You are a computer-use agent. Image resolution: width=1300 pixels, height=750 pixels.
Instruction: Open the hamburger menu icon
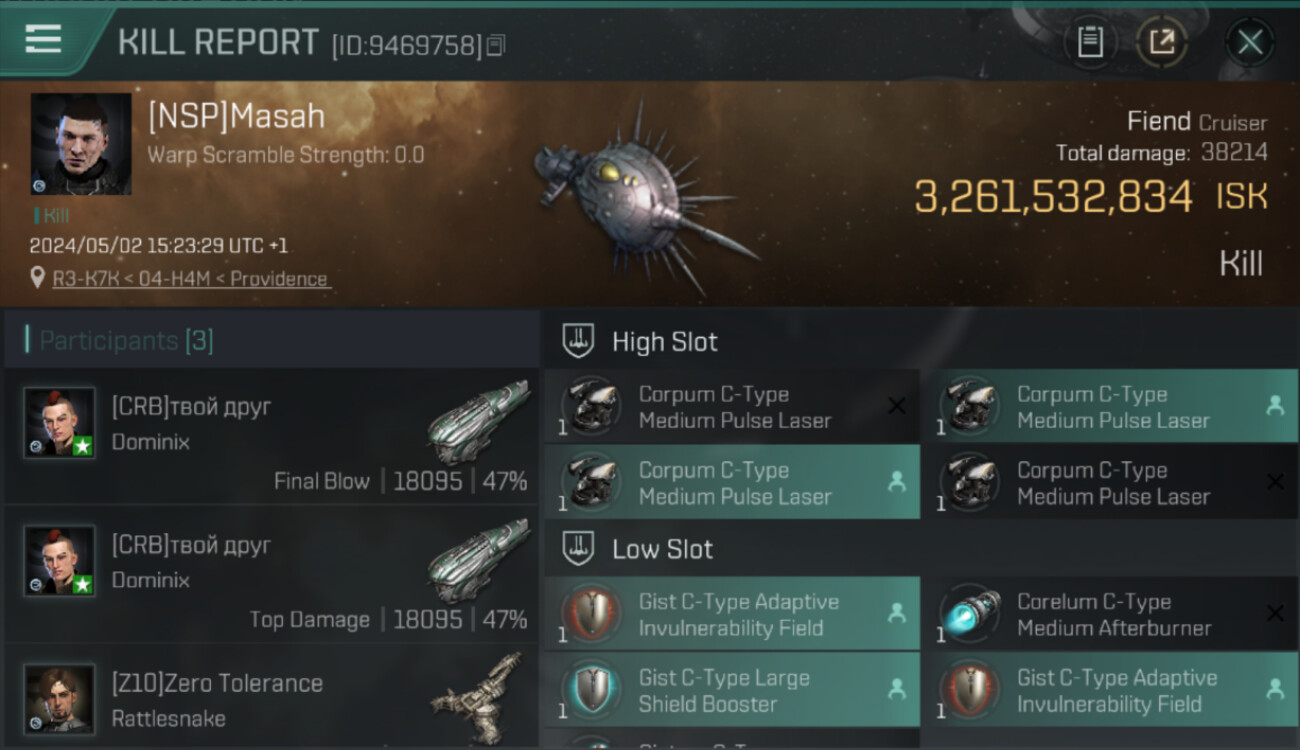click(43, 39)
